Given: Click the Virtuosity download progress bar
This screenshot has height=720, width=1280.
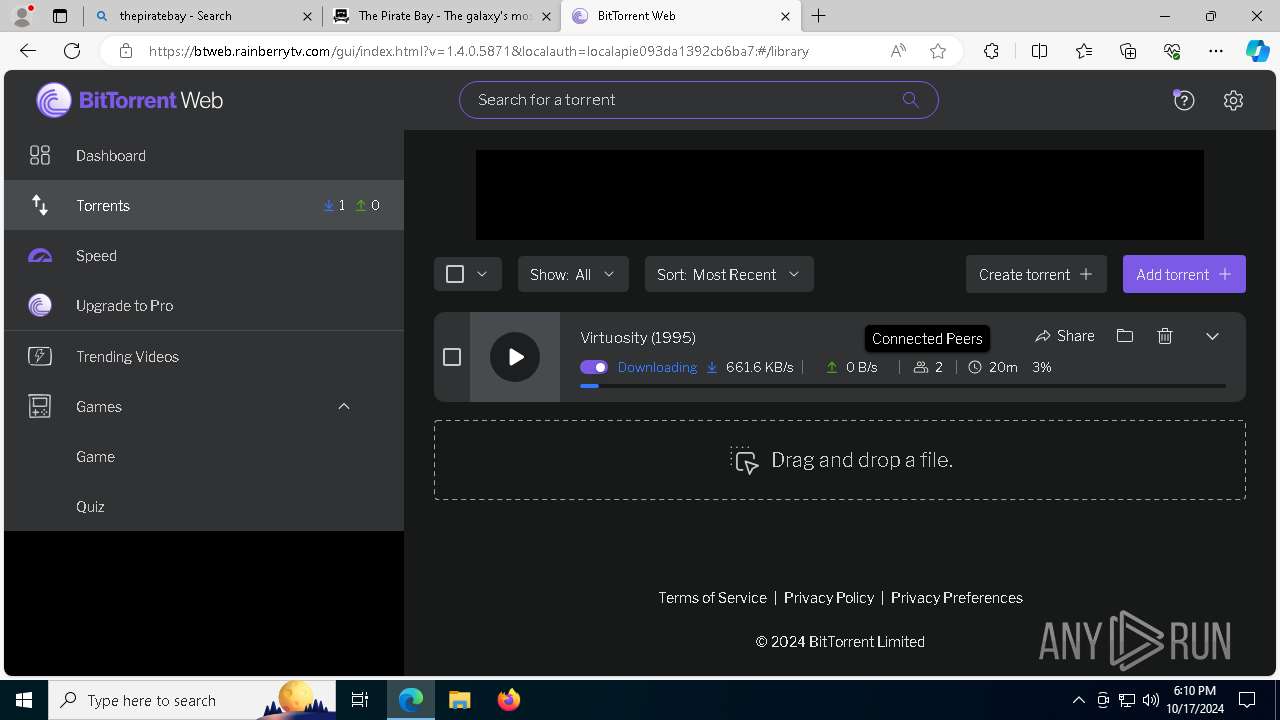Looking at the screenshot, I should click(x=903, y=385).
